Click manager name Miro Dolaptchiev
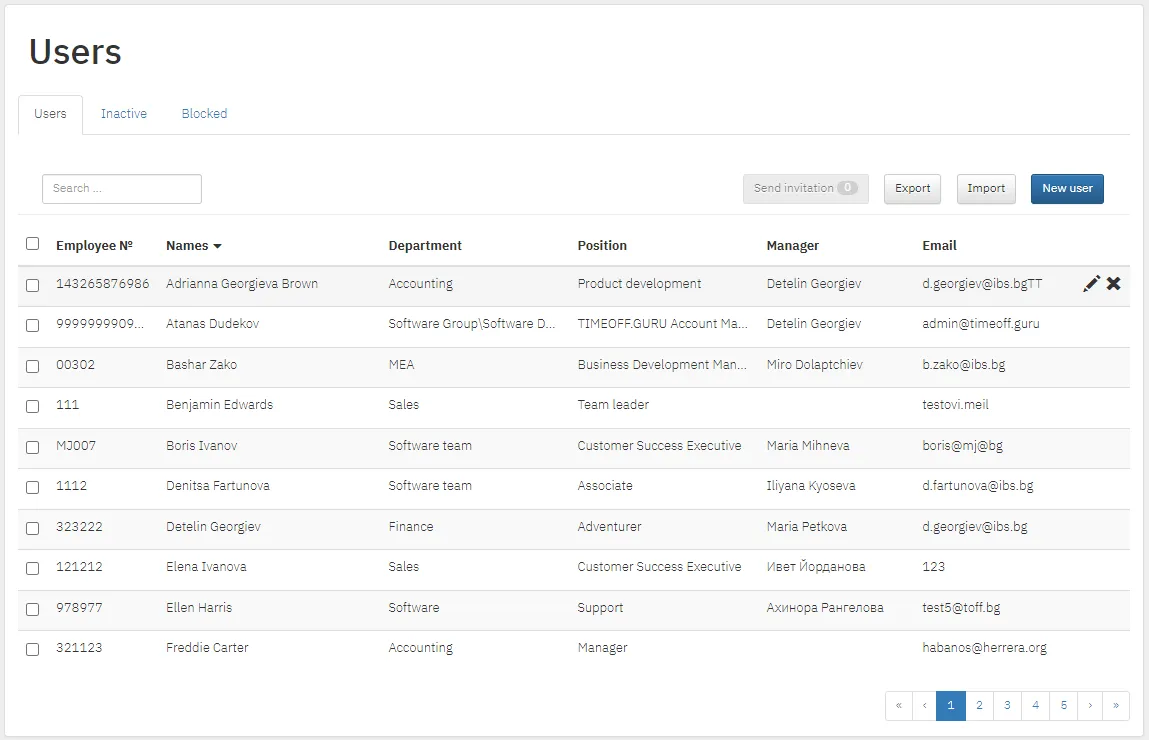This screenshot has width=1149, height=740. (815, 365)
